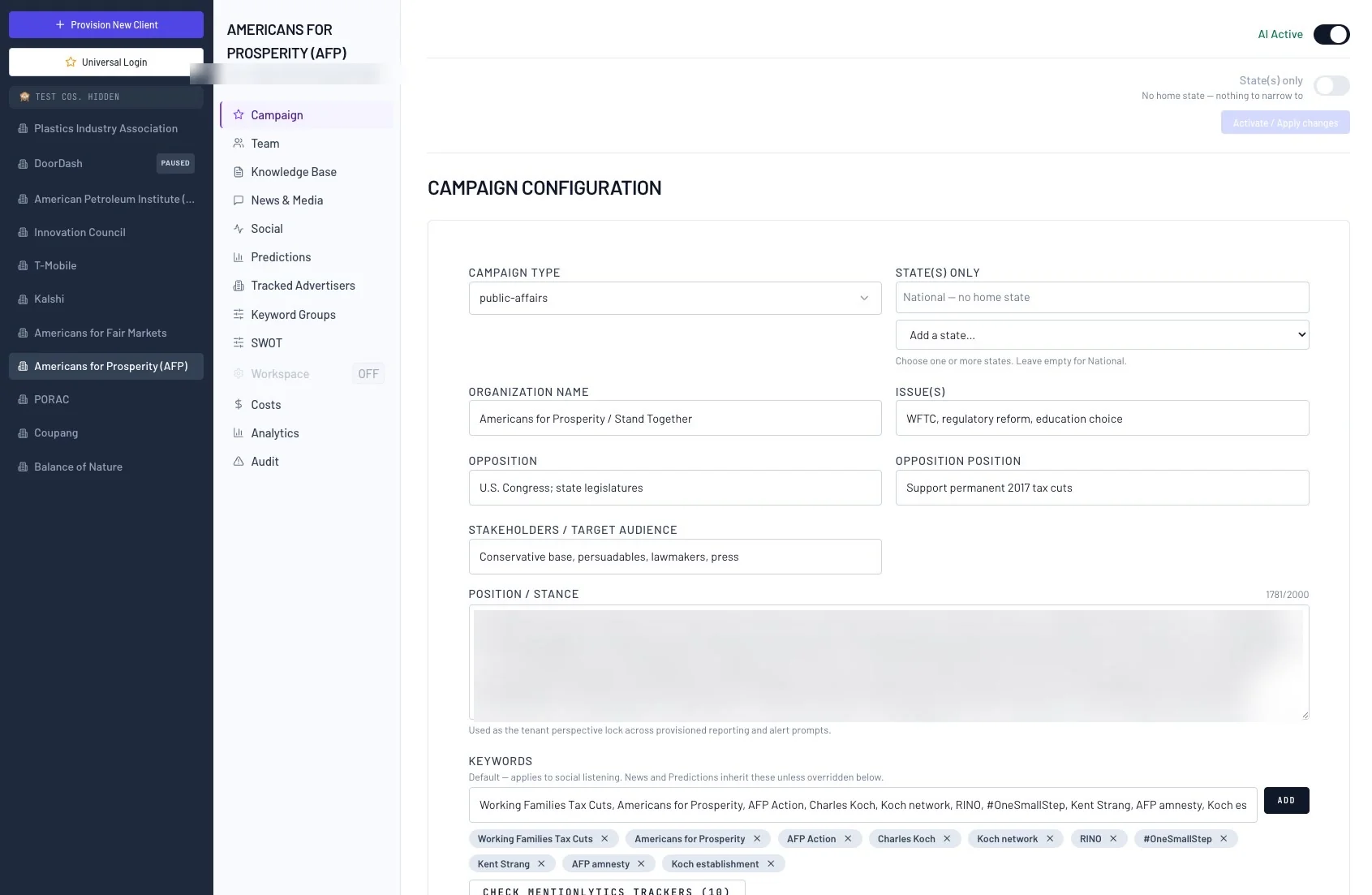Remove the Kent Strang keyword tag
Viewport: 1372px width, 895px height.
click(541, 864)
